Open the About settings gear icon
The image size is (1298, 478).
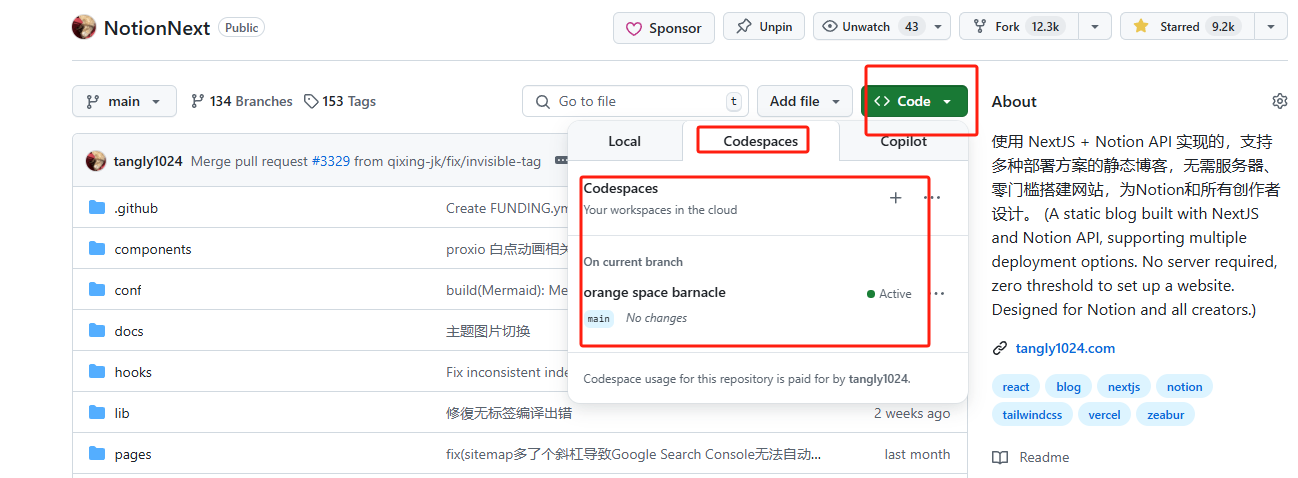pos(1279,101)
